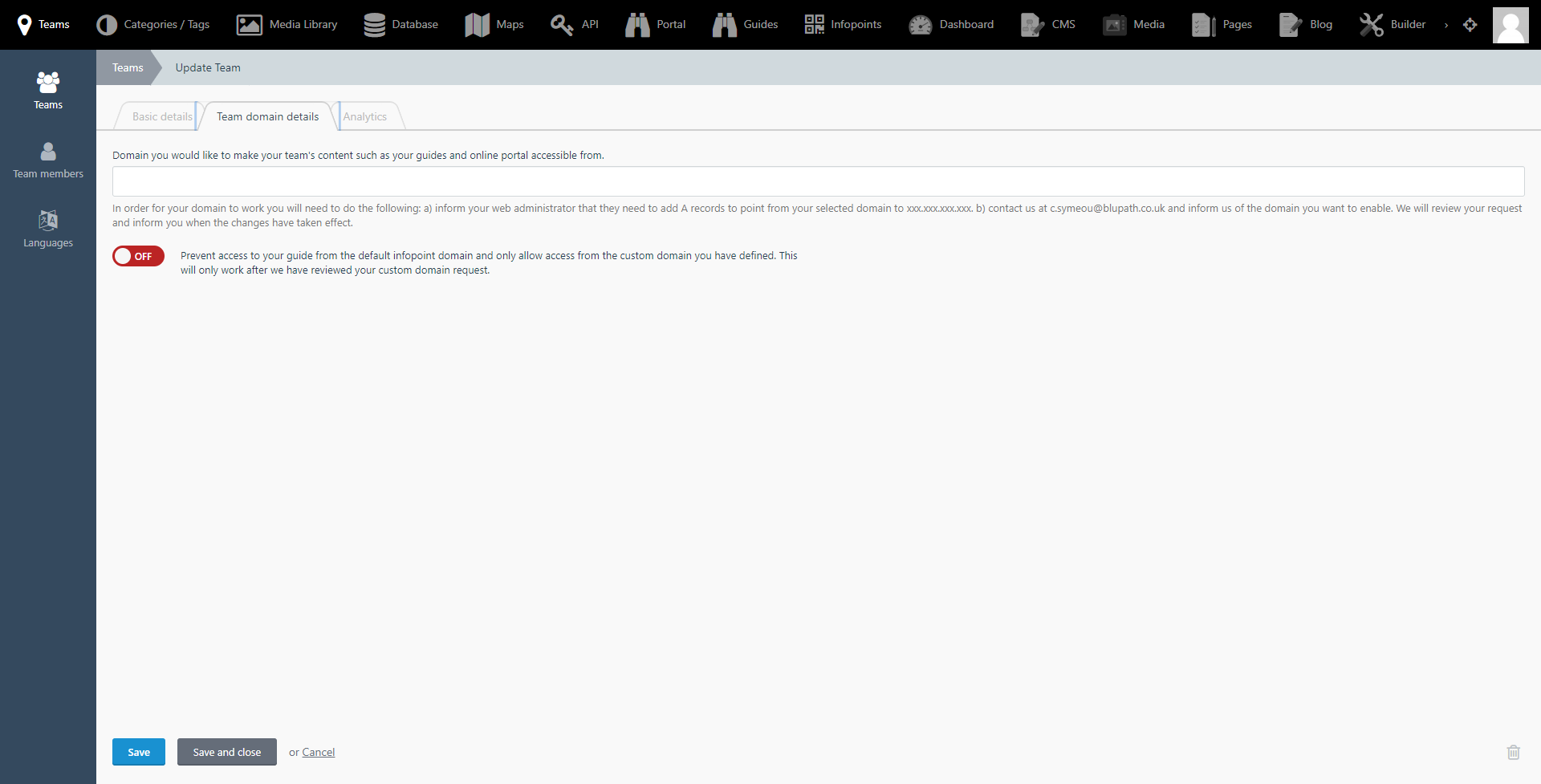Open the Portal binoculars icon
This screenshot has height=784, width=1541.
(x=637, y=25)
